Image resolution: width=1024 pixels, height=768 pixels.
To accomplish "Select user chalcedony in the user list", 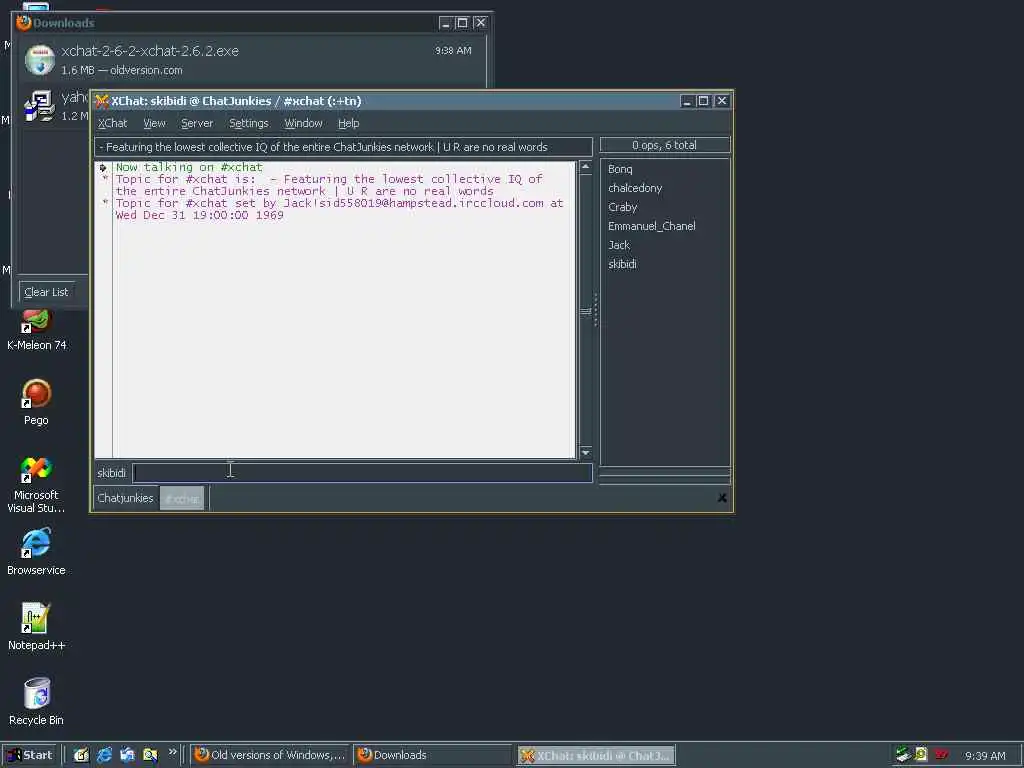I will point(635,188).
